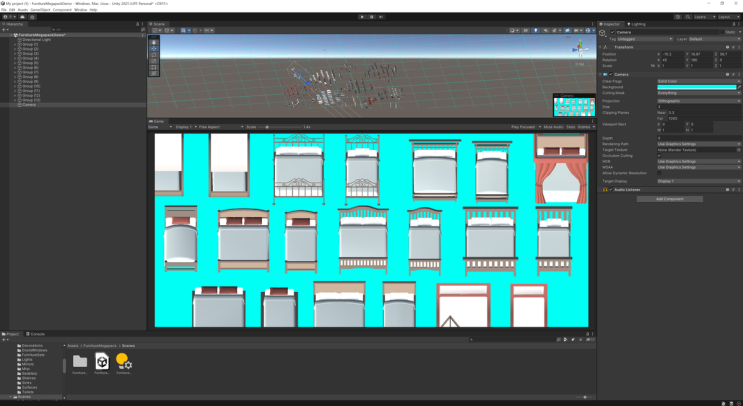Image resolution: width=743 pixels, height=406 pixels.
Task: Click the Play button
Action: (362, 17)
